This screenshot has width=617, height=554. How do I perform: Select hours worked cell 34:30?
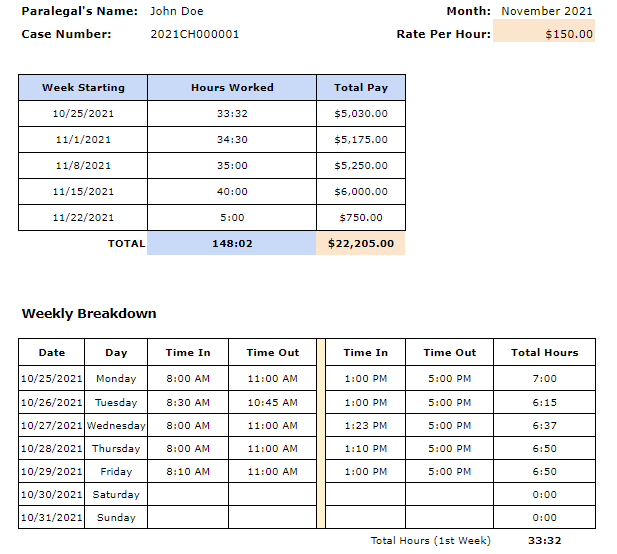click(232, 140)
